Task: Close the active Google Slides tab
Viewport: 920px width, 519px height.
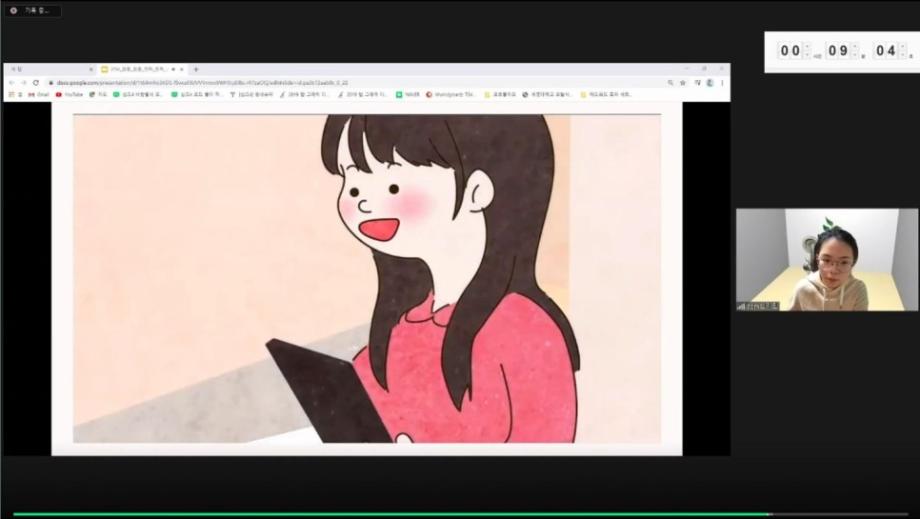Action: pos(182,69)
